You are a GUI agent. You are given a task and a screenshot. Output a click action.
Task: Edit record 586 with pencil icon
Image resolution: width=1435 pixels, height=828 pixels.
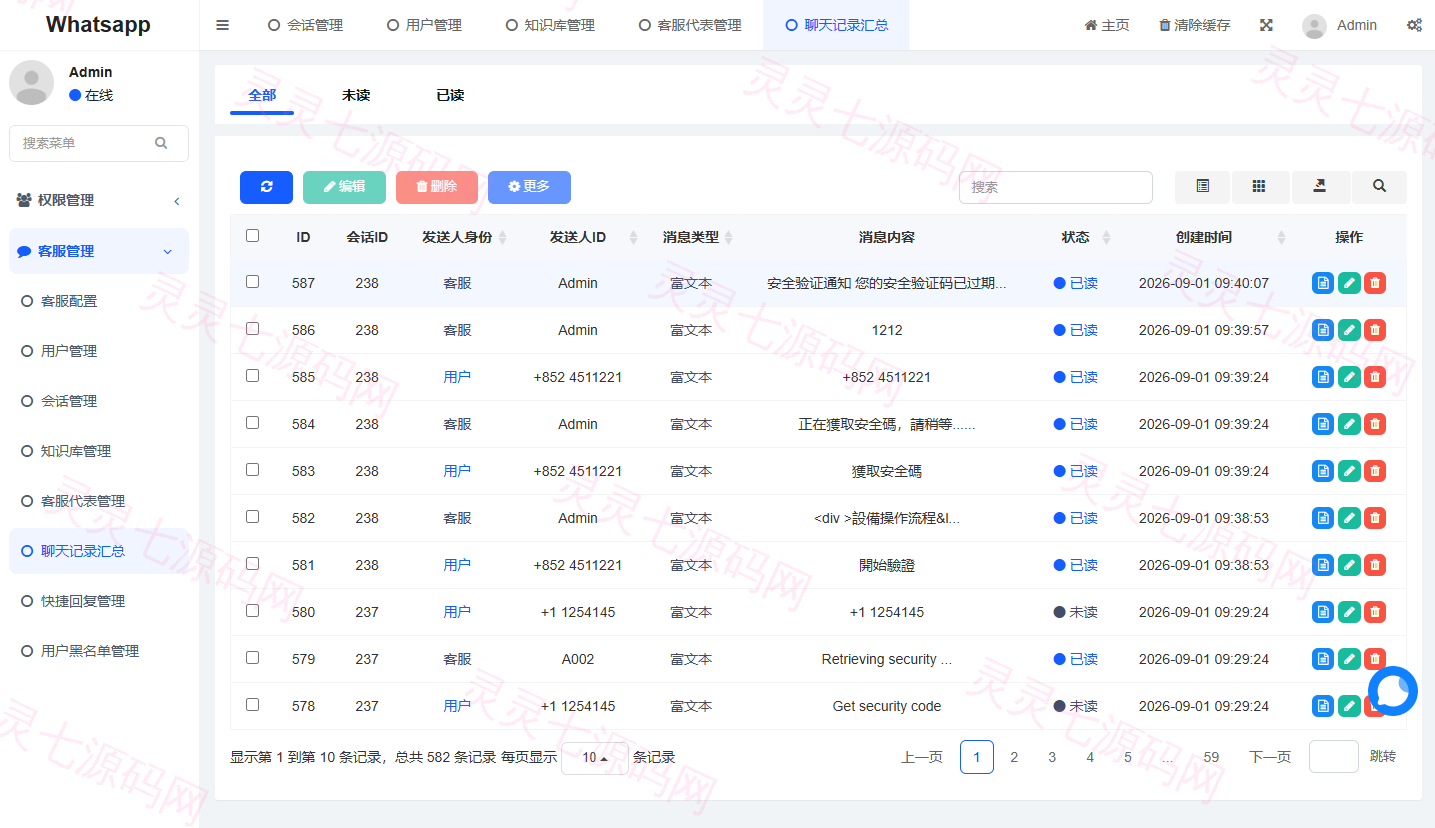1349,330
